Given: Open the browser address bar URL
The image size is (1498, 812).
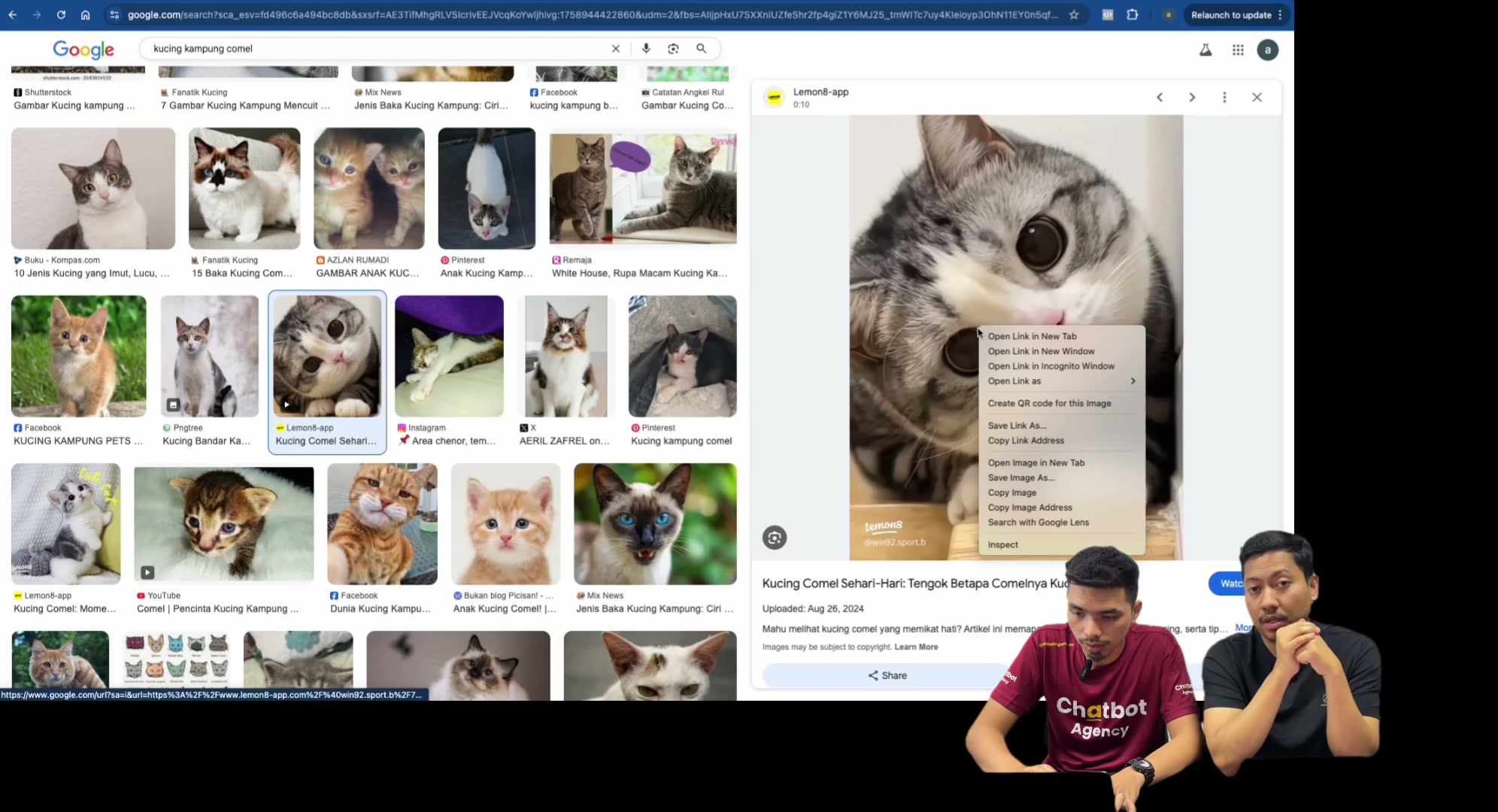Looking at the screenshot, I should (x=591, y=14).
